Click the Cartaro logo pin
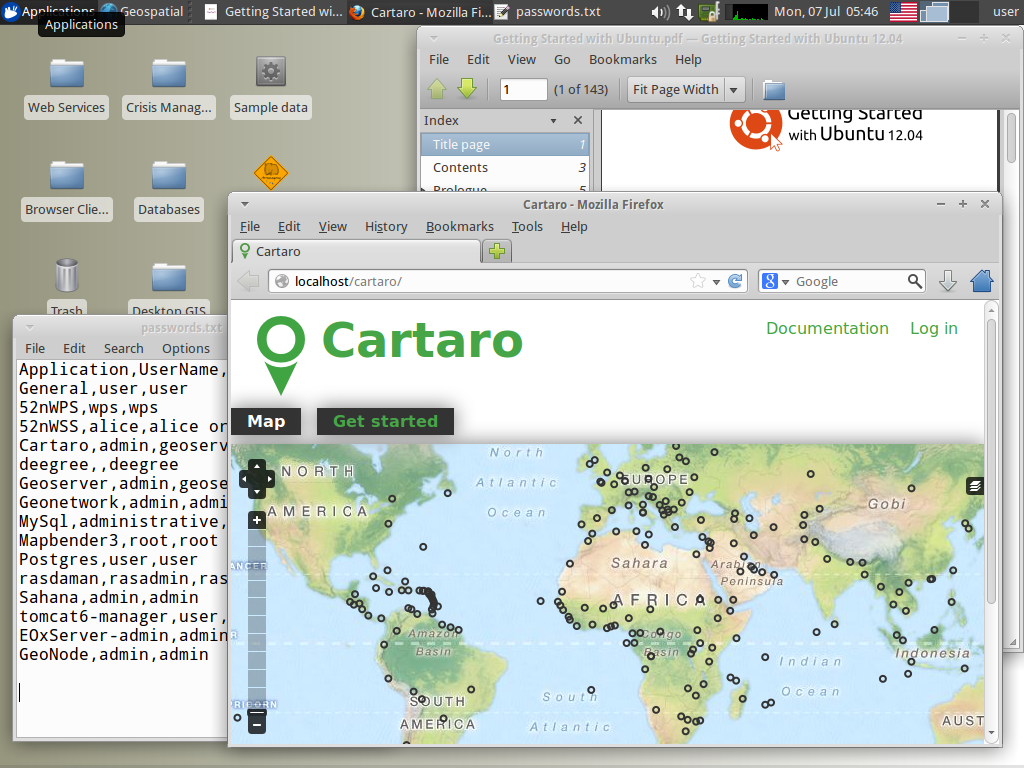This screenshot has width=1024, height=768. (281, 355)
